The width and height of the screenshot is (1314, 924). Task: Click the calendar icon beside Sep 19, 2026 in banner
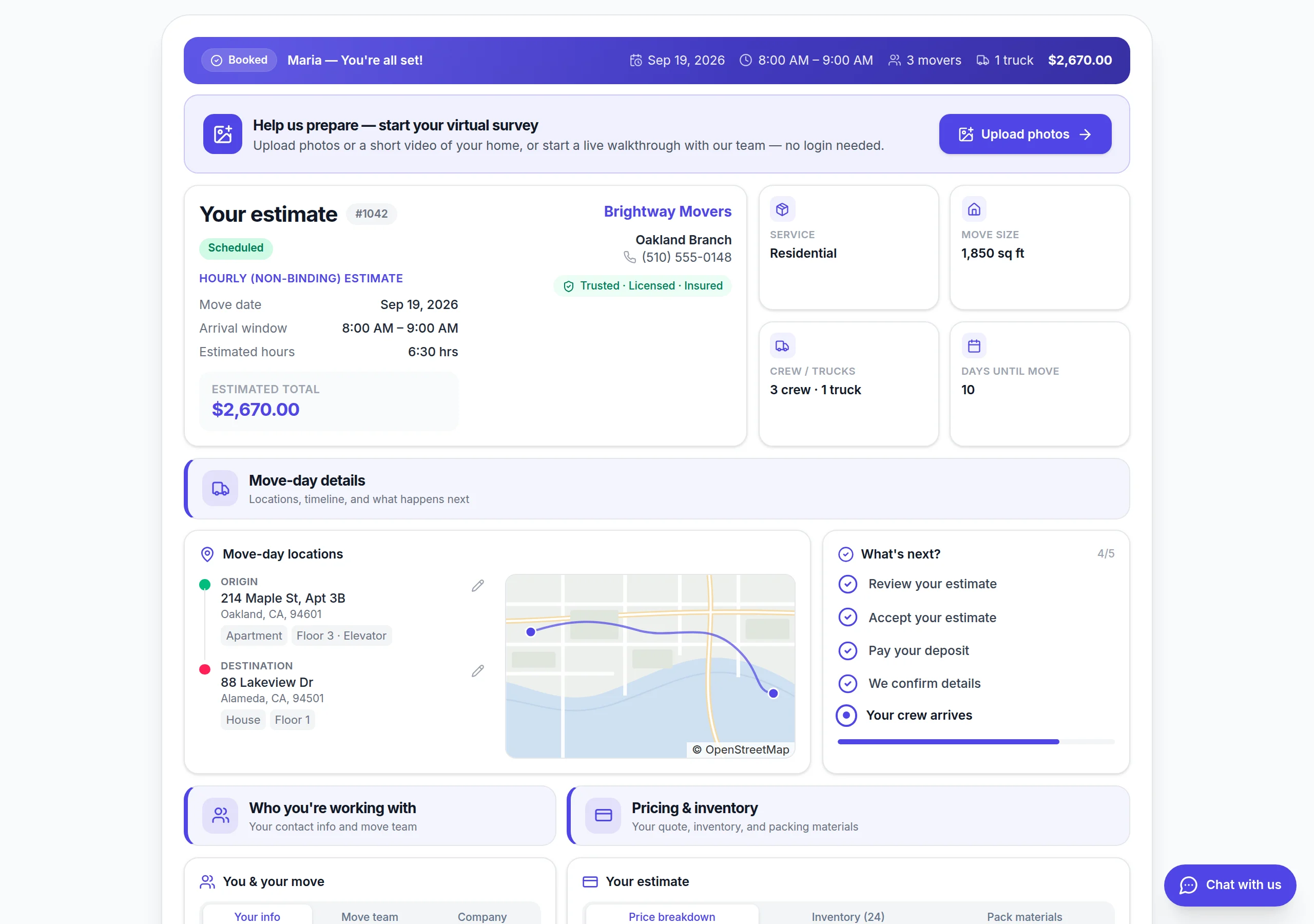pos(636,60)
